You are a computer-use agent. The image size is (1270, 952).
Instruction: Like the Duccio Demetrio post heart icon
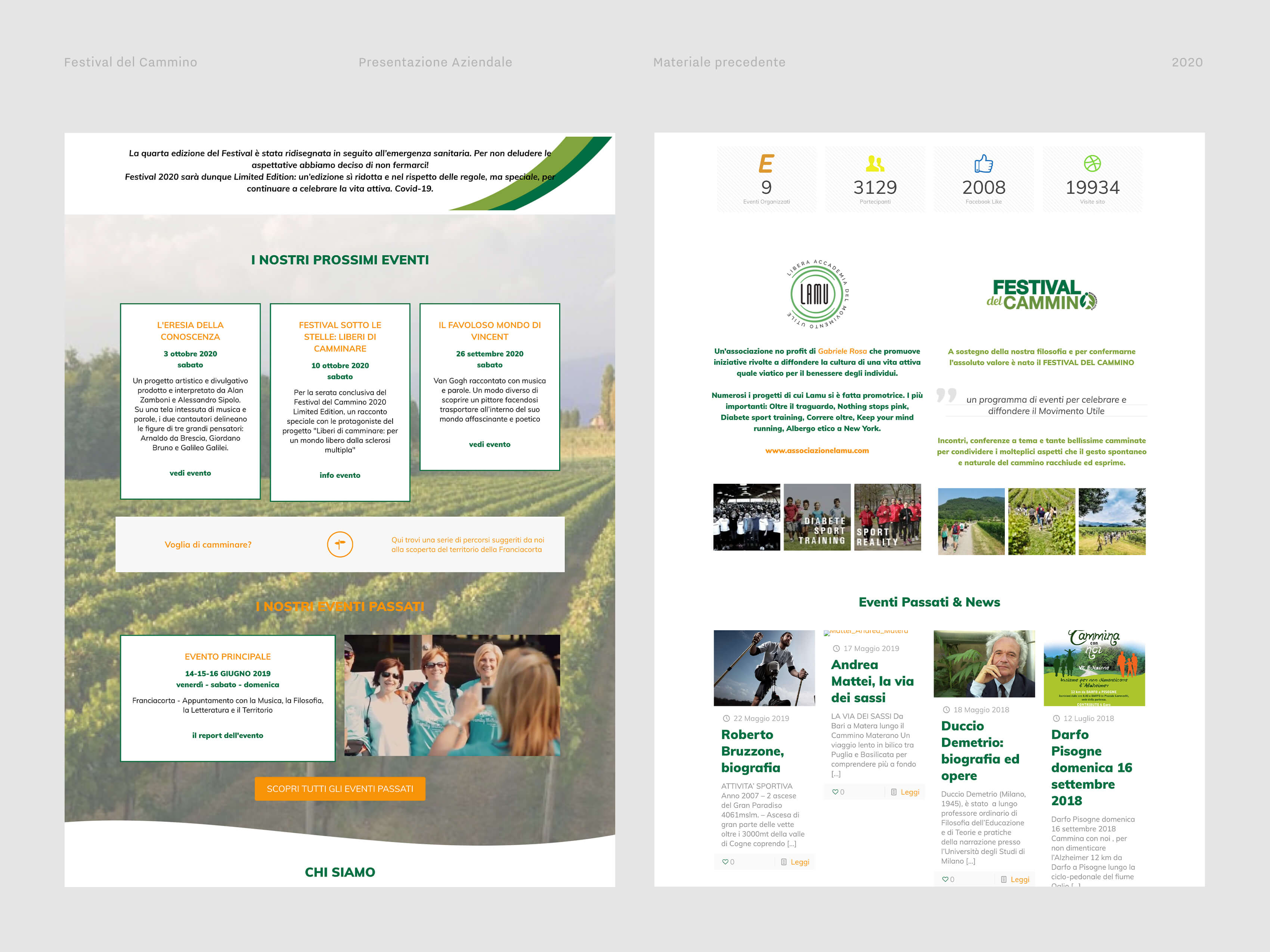coord(945,879)
